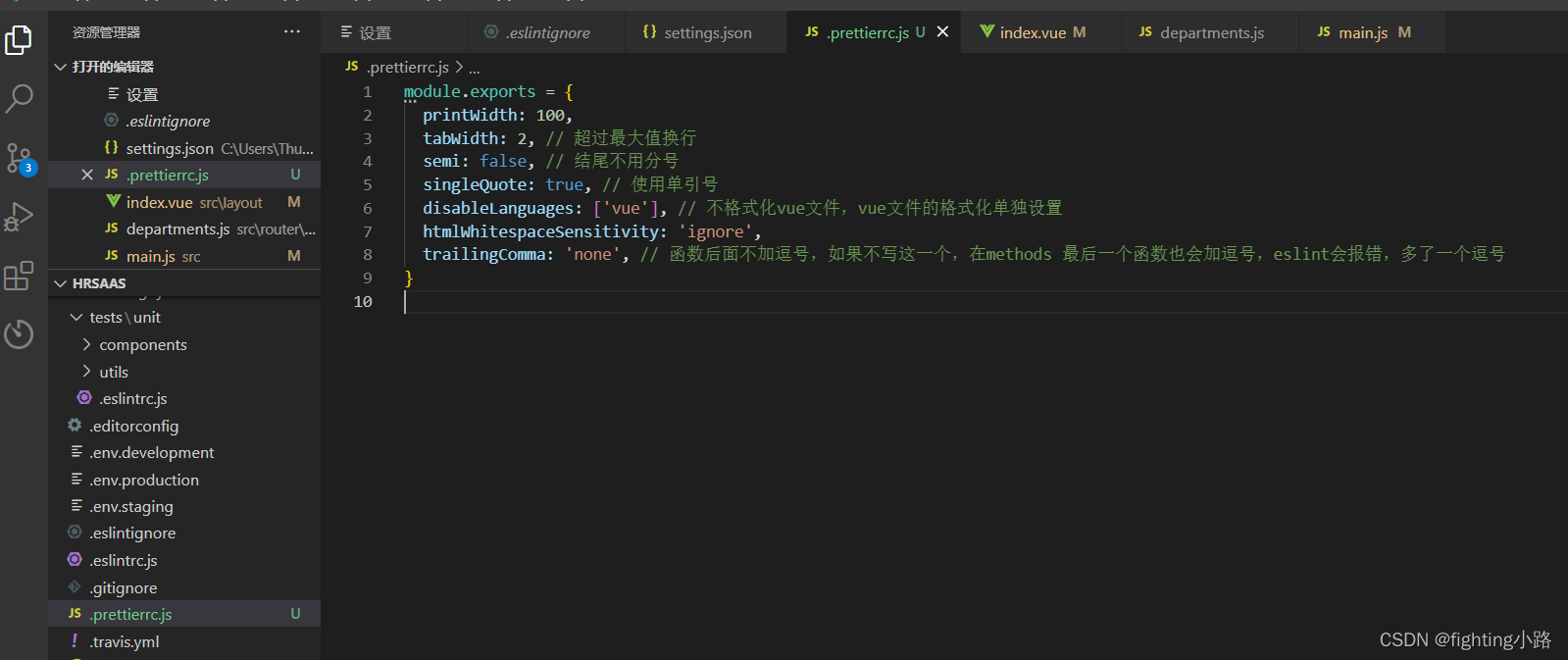Open the .gitignore file
Screen dimensions: 1568x660
184,587
